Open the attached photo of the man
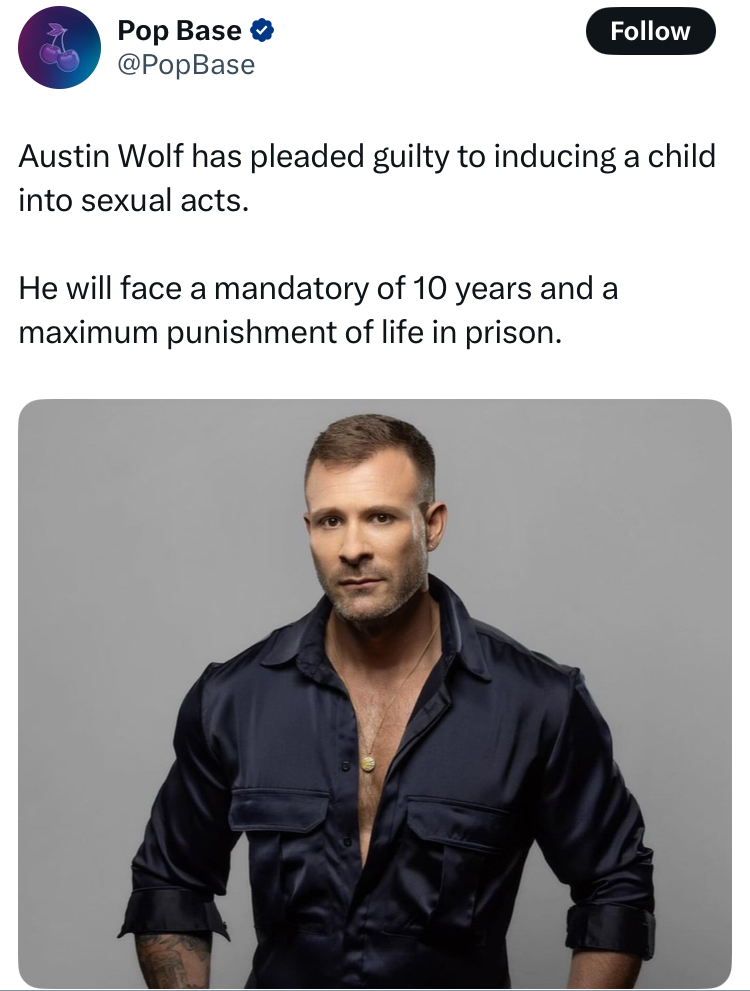Viewport: 750px width, 991px height. coord(375,693)
